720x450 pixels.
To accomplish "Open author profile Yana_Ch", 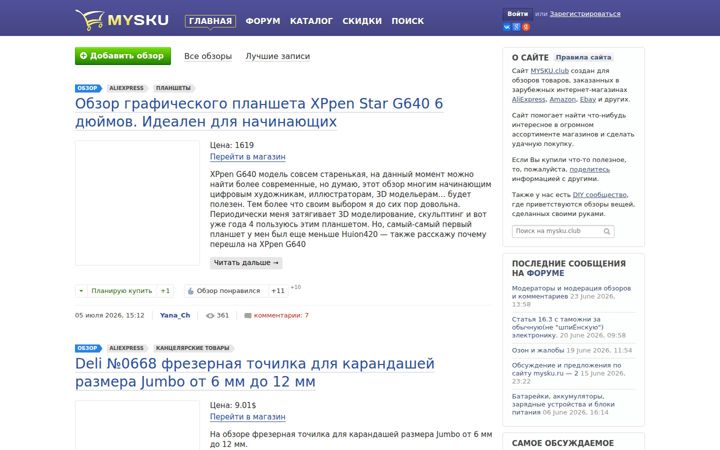I will pos(175,315).
